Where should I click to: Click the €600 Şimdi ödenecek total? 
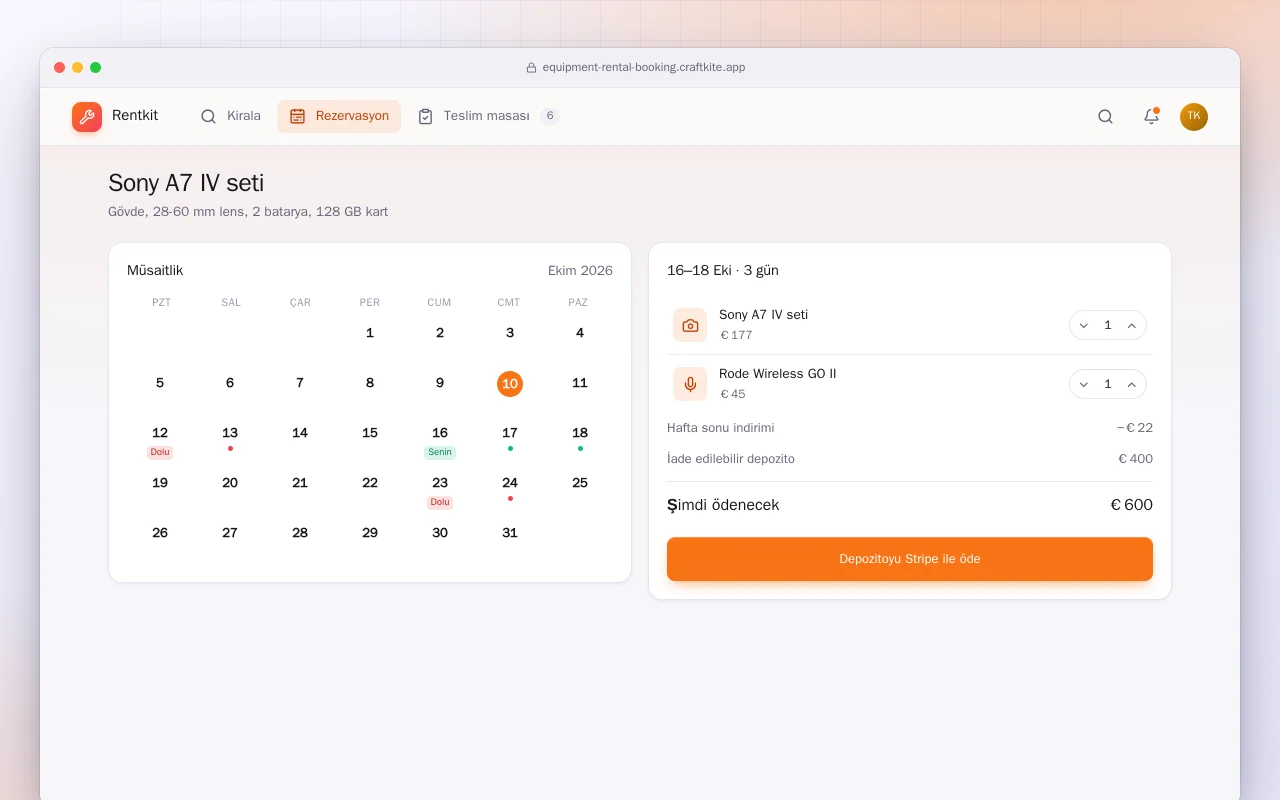tap(1131, 505)
